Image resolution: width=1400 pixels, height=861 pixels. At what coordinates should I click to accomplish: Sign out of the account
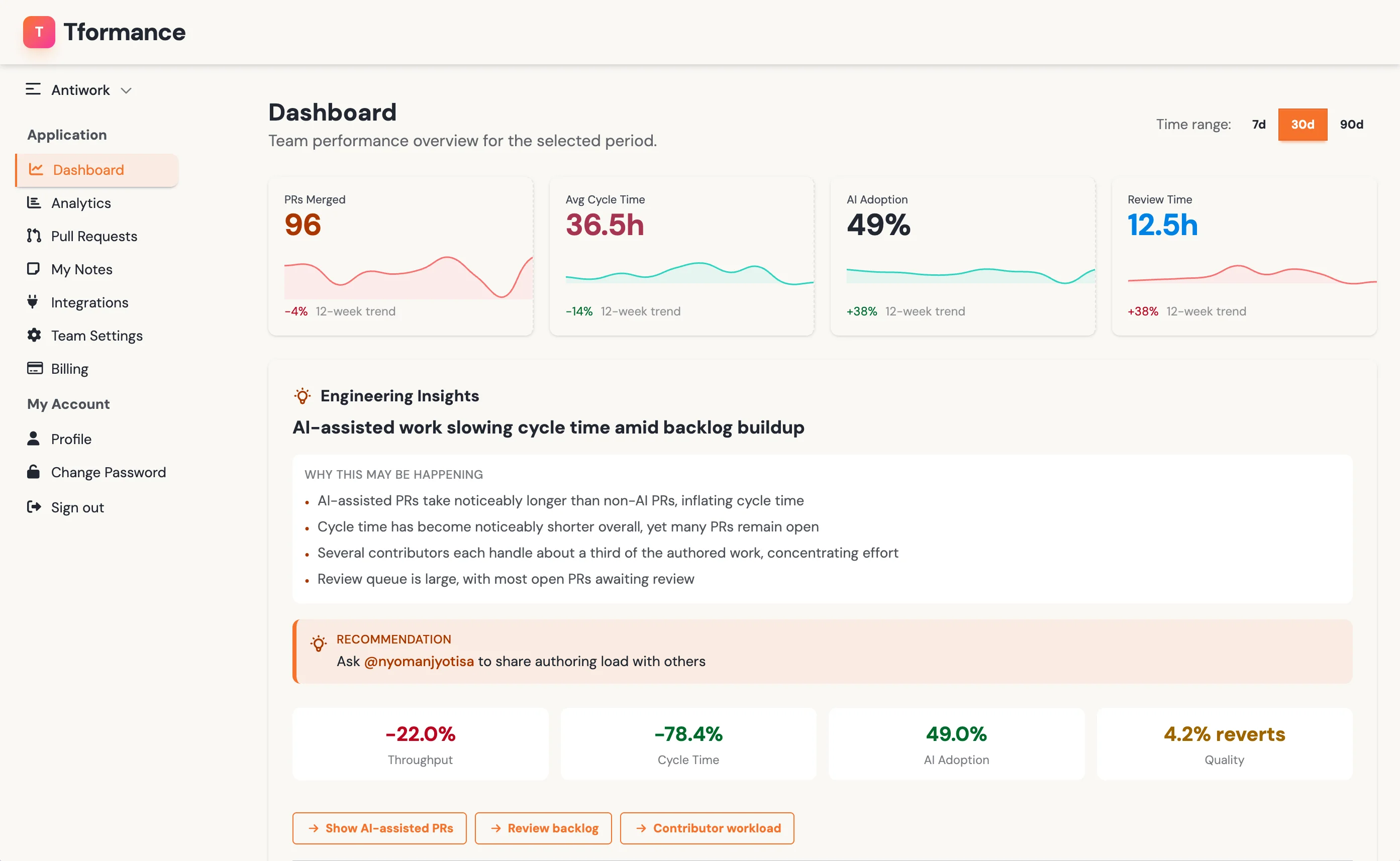click(97, 507)
